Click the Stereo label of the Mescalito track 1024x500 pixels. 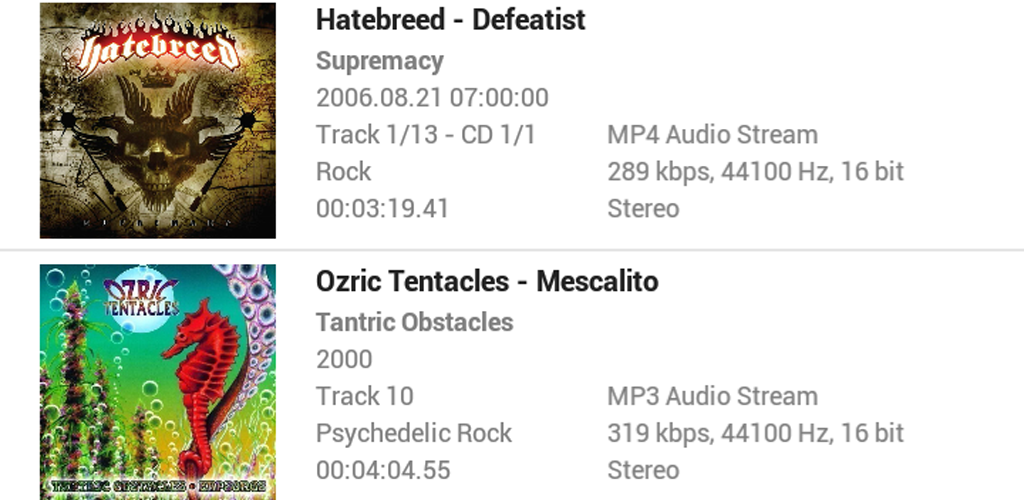[x=643, y=470]
